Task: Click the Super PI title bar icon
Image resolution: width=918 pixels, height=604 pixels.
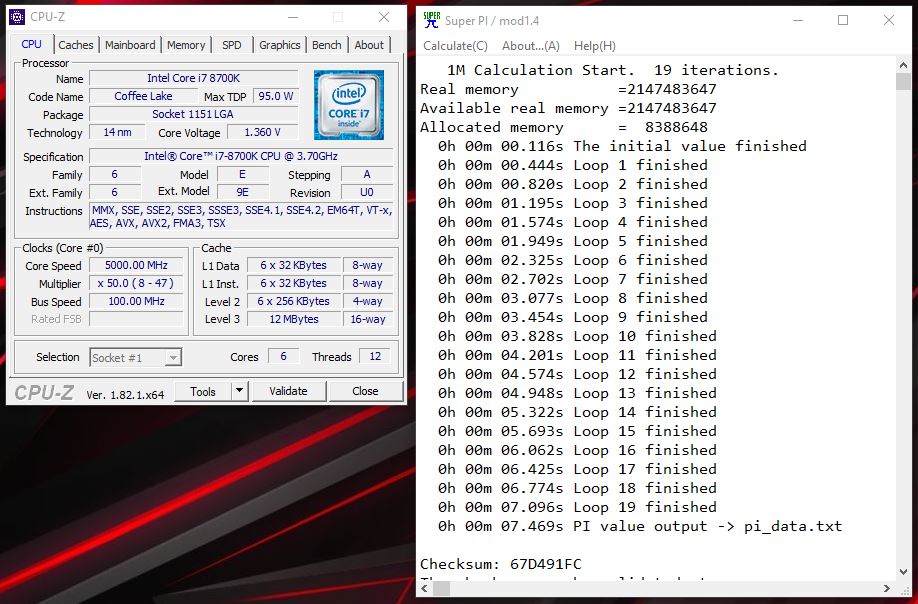Action: pos(431,19)
